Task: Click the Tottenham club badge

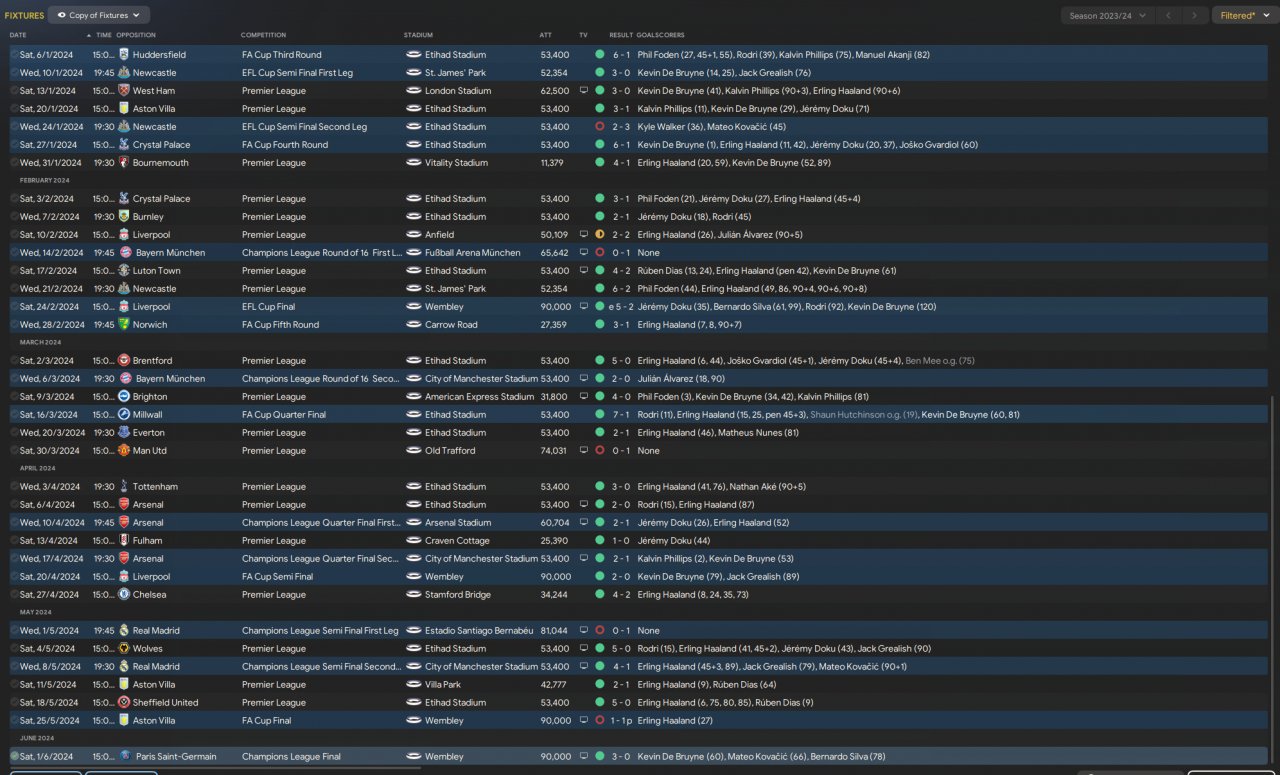Action: (x=124, y=487)
